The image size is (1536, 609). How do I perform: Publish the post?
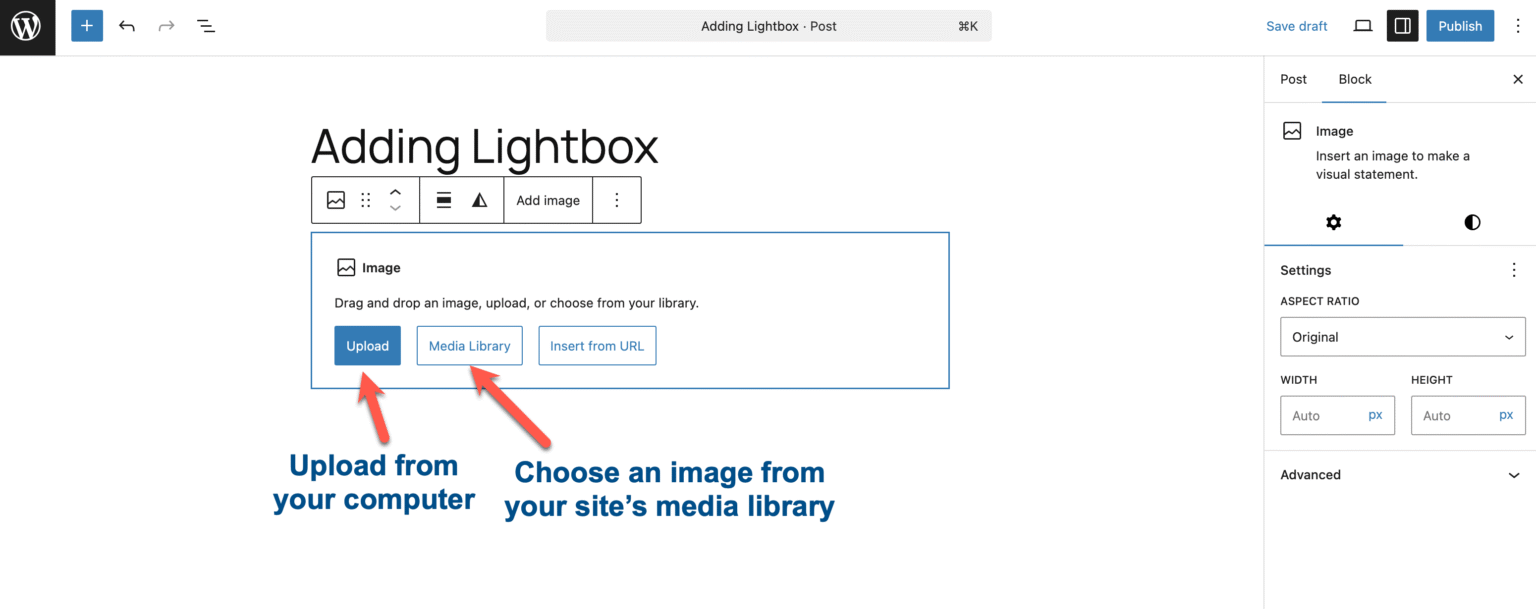click(x=1459, y=25)
